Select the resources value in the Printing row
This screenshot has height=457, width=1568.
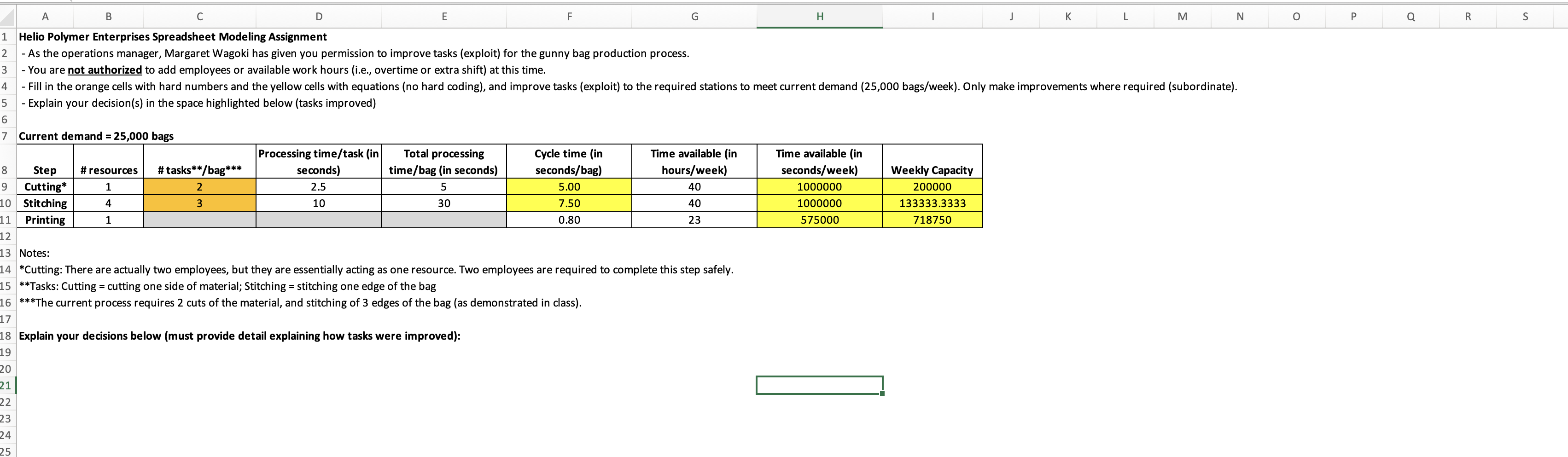(x=108, y=220)
